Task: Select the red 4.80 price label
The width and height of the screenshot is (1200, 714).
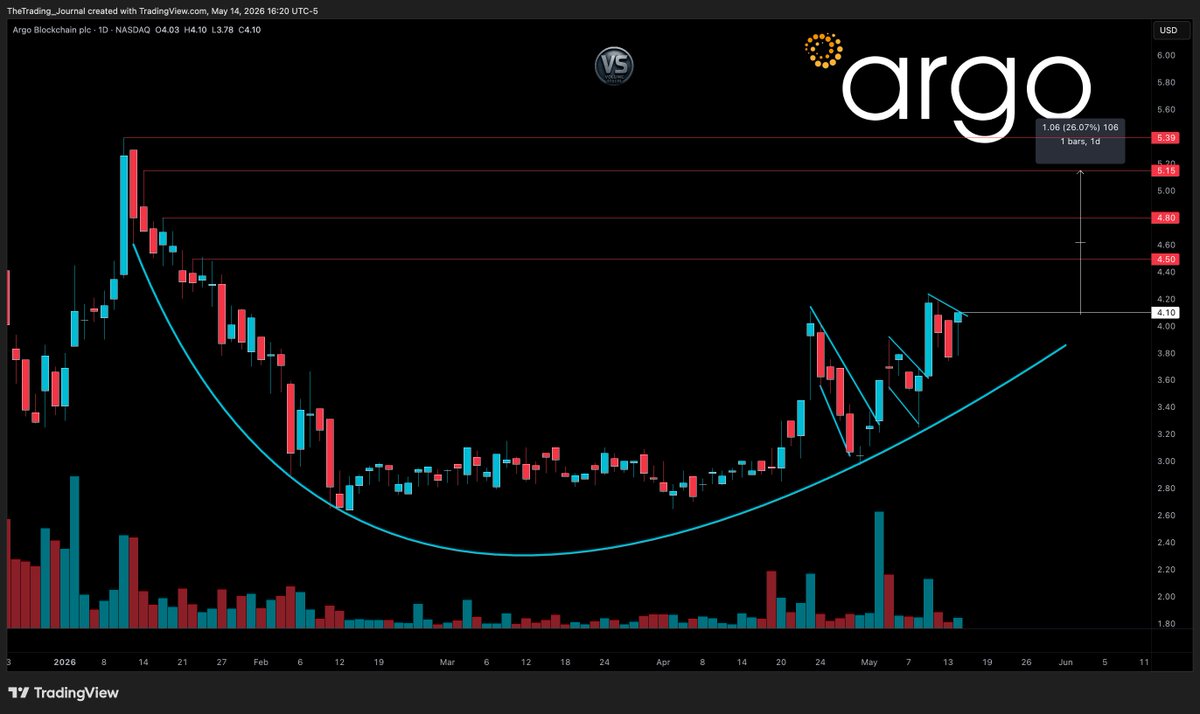Action: [1166, 217]
